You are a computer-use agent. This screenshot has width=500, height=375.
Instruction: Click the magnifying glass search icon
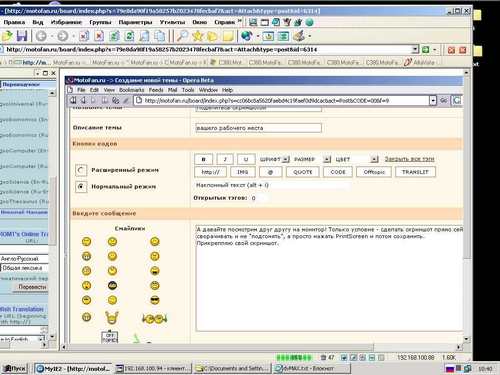[x=182, y=36]
